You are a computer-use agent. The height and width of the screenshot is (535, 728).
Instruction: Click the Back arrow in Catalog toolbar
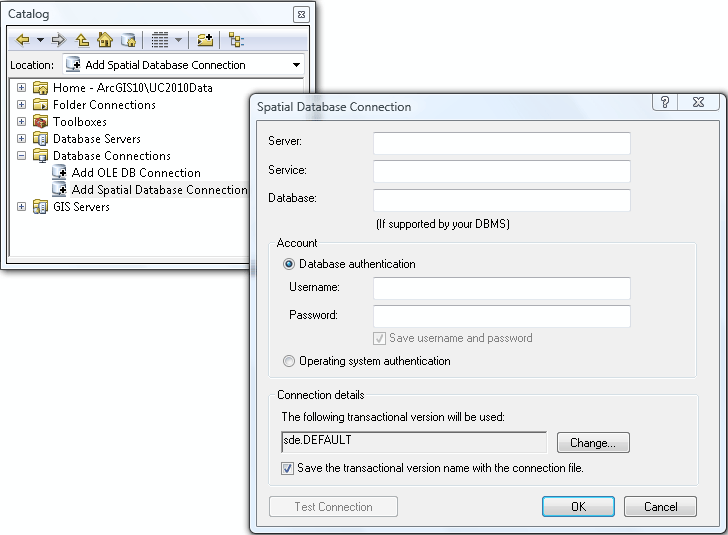pyautogui.click(x=22, y=40)
